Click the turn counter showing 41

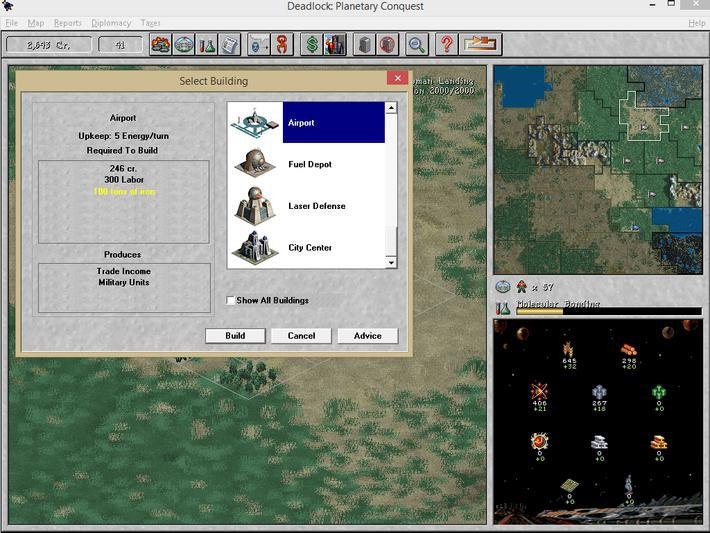(x=120, y=45)
